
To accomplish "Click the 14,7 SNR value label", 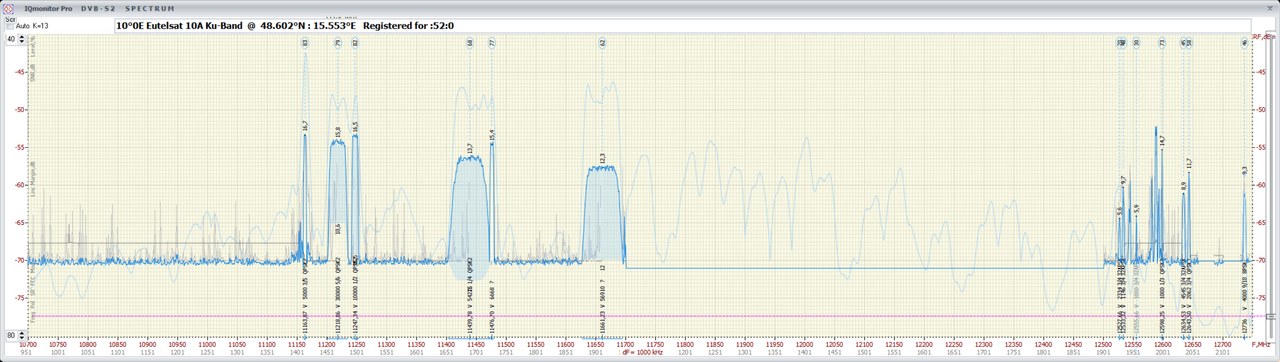I will pyautogui.click(x=1162, y=141).
